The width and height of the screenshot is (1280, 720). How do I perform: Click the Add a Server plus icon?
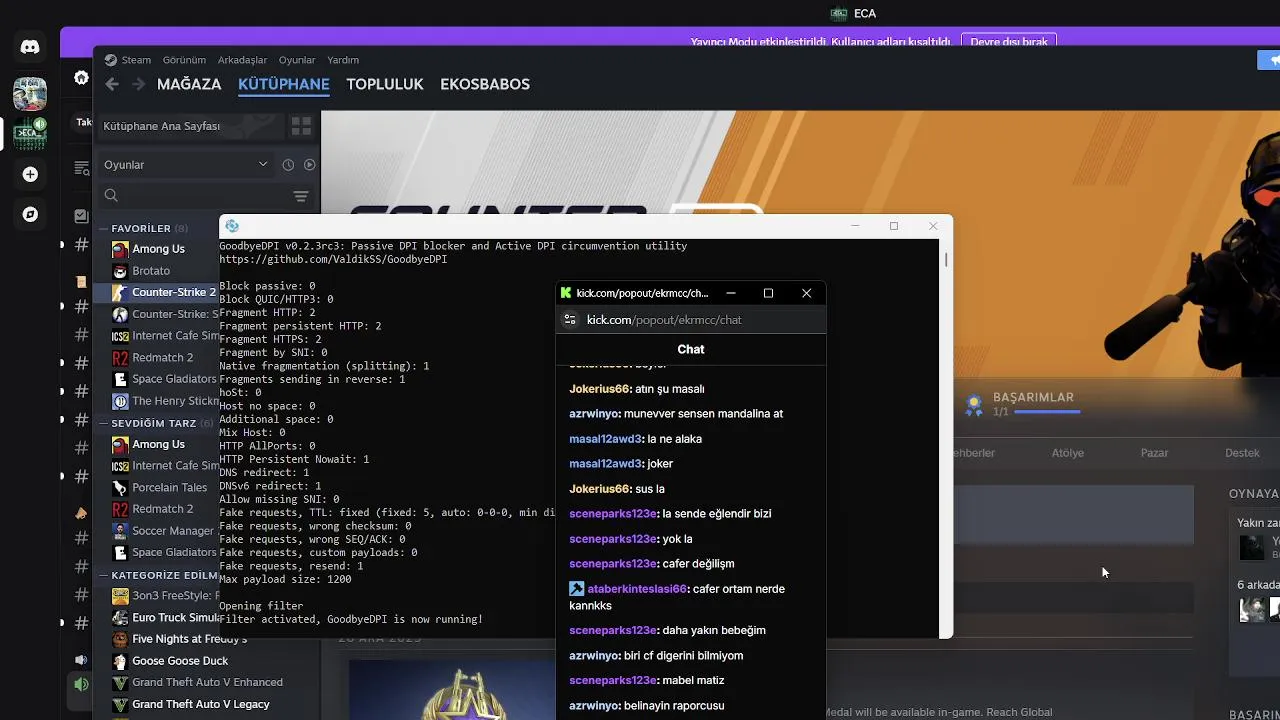30,174
